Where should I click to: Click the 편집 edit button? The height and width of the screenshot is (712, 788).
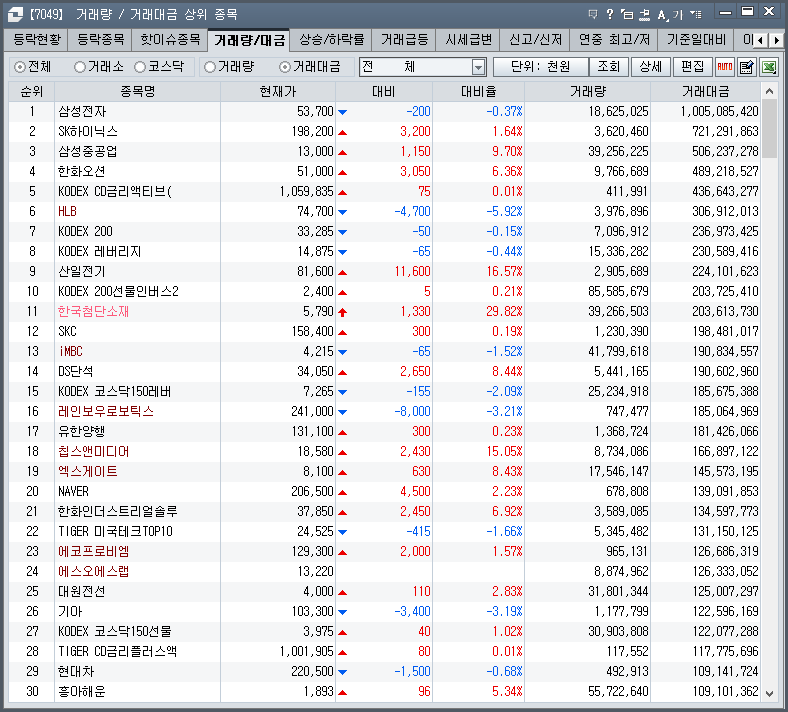693,66
